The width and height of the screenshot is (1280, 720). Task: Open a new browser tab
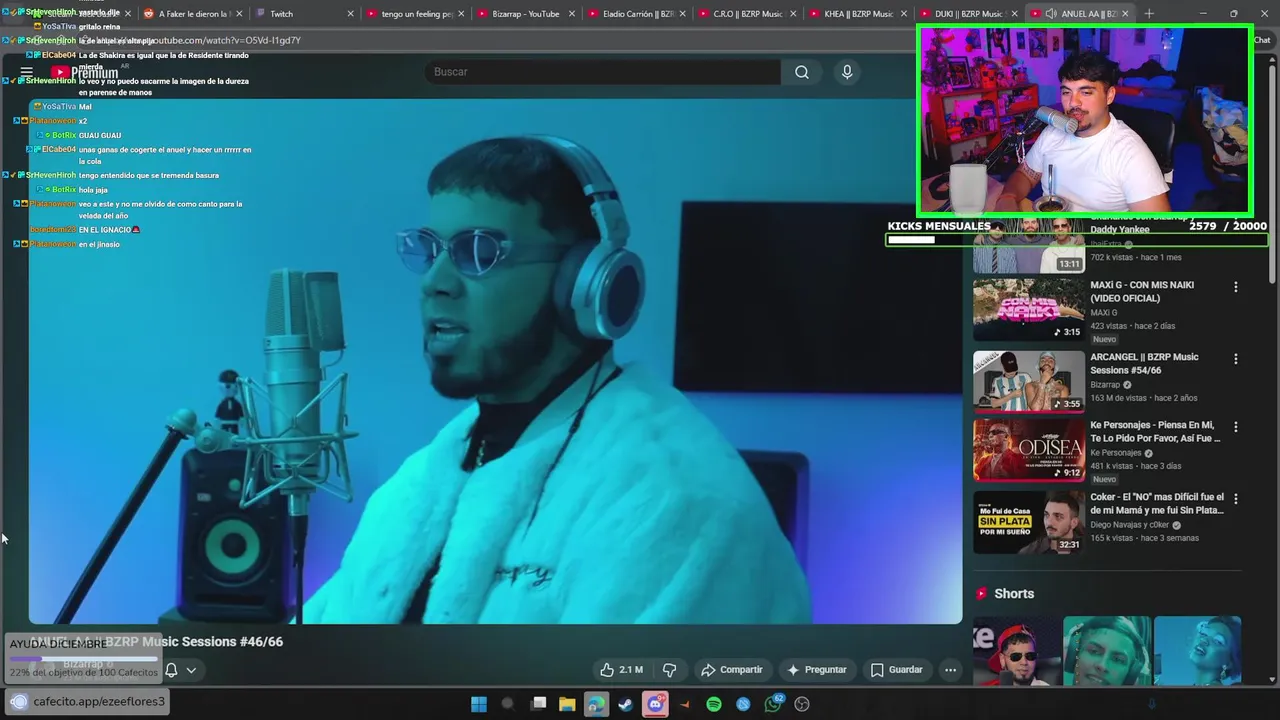(x=1149, y=14)
